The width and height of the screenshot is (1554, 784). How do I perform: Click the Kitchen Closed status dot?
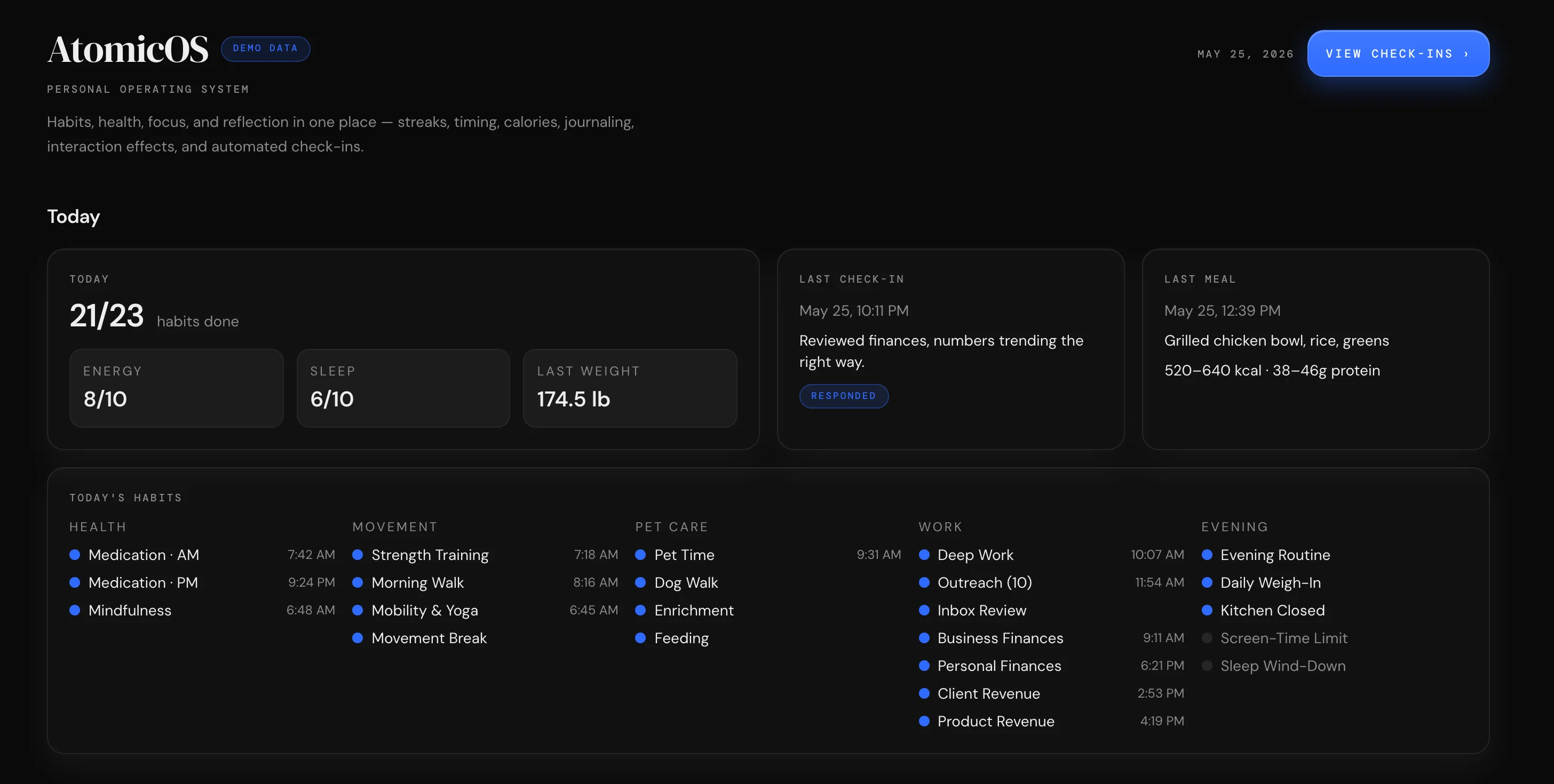(x=1207, y=610)
